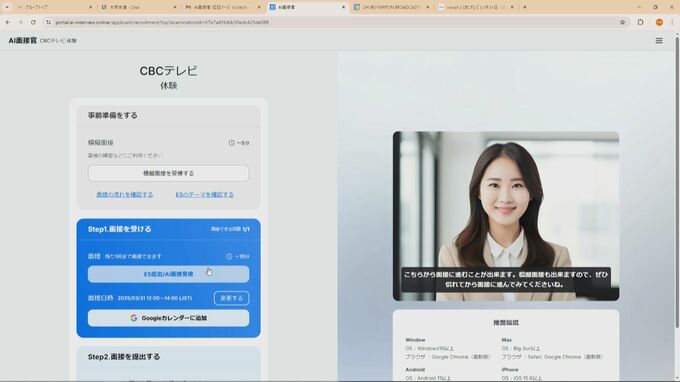Open Chrome's three-dot menu
Image resolution: width=680 pixels, height=382 pixels.
pyautogui.click(x=673, y=22)
